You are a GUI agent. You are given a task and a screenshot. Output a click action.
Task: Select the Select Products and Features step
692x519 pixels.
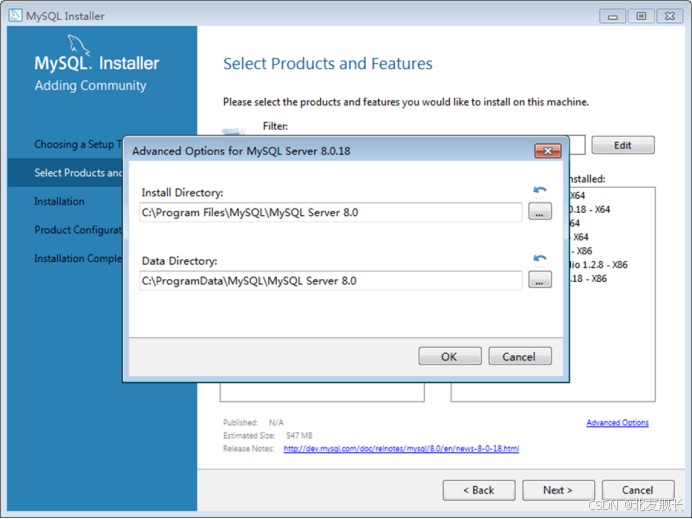click(65, 173)
